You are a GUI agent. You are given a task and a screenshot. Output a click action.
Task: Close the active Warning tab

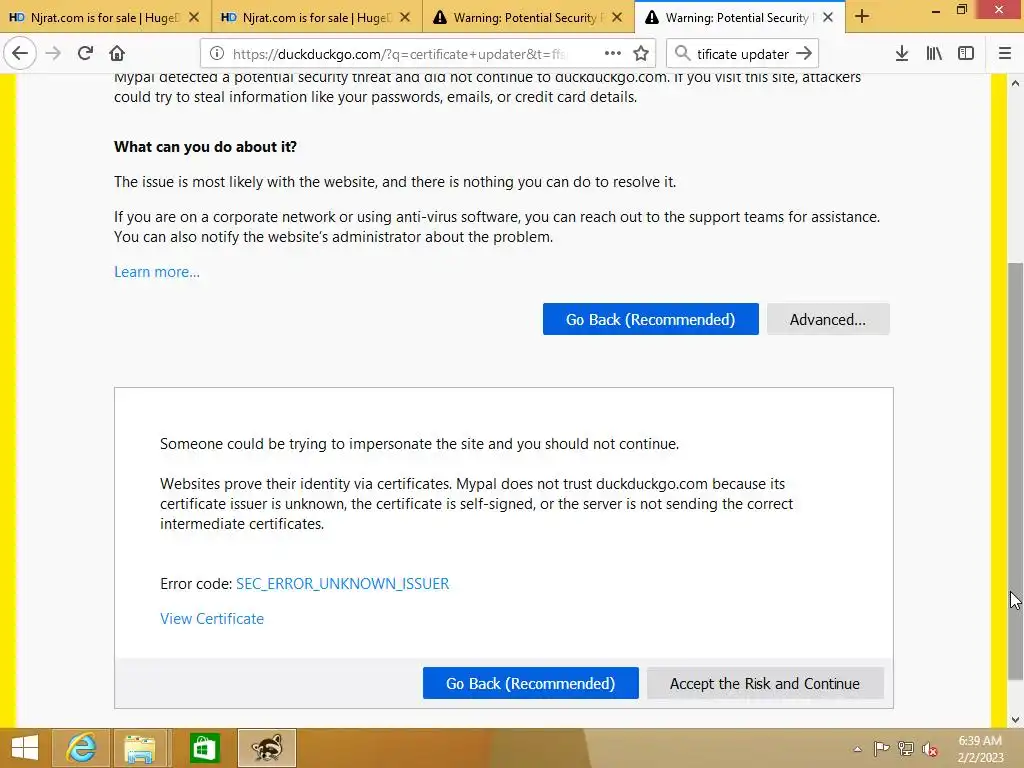[828, 18]
